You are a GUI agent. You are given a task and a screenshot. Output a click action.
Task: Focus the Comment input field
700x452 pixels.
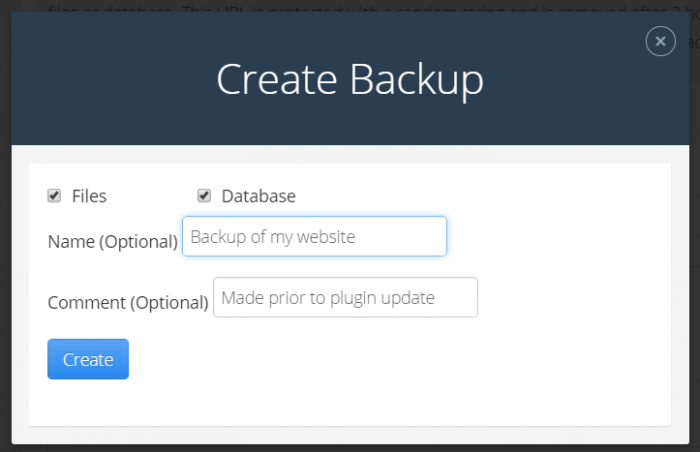(345, 298)
